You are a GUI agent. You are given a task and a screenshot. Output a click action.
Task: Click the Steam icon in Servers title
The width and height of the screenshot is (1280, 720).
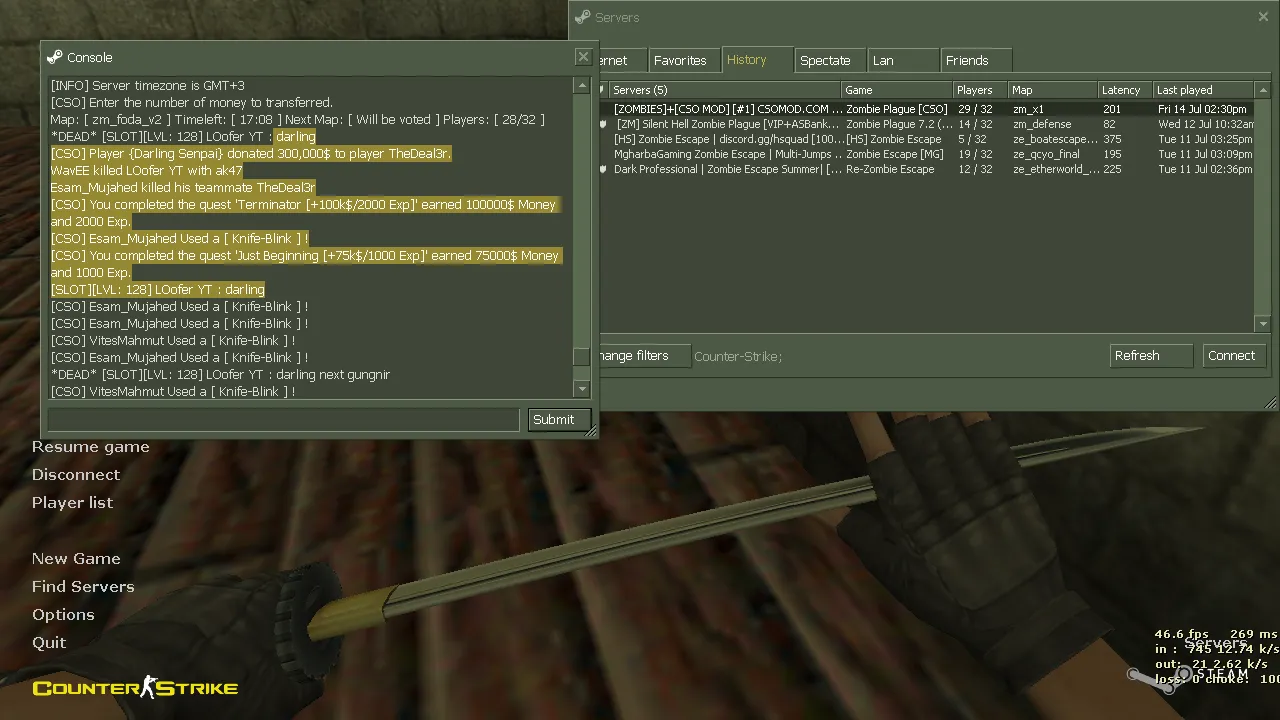pos(583,17)
